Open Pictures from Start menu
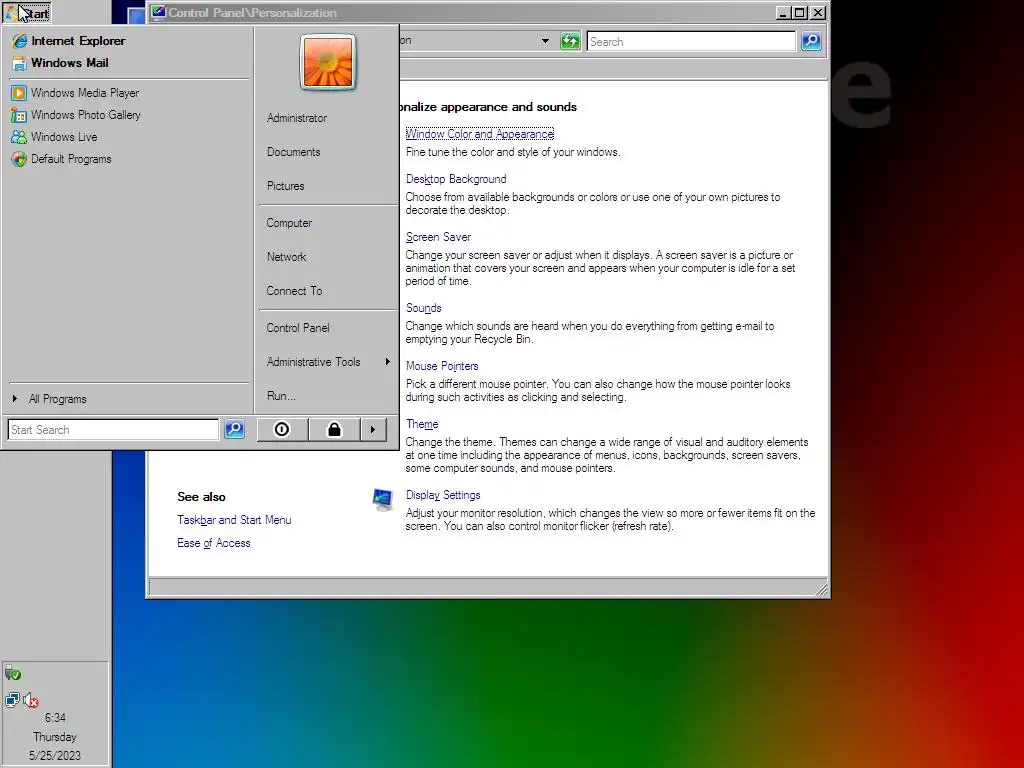 click(285, 186)
